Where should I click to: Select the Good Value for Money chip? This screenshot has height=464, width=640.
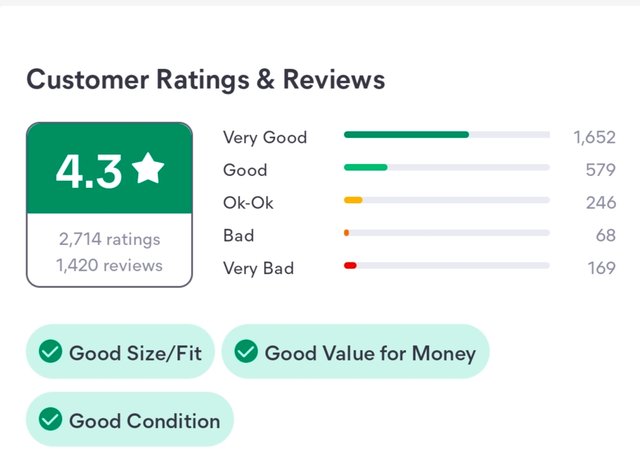click(355, 352)
